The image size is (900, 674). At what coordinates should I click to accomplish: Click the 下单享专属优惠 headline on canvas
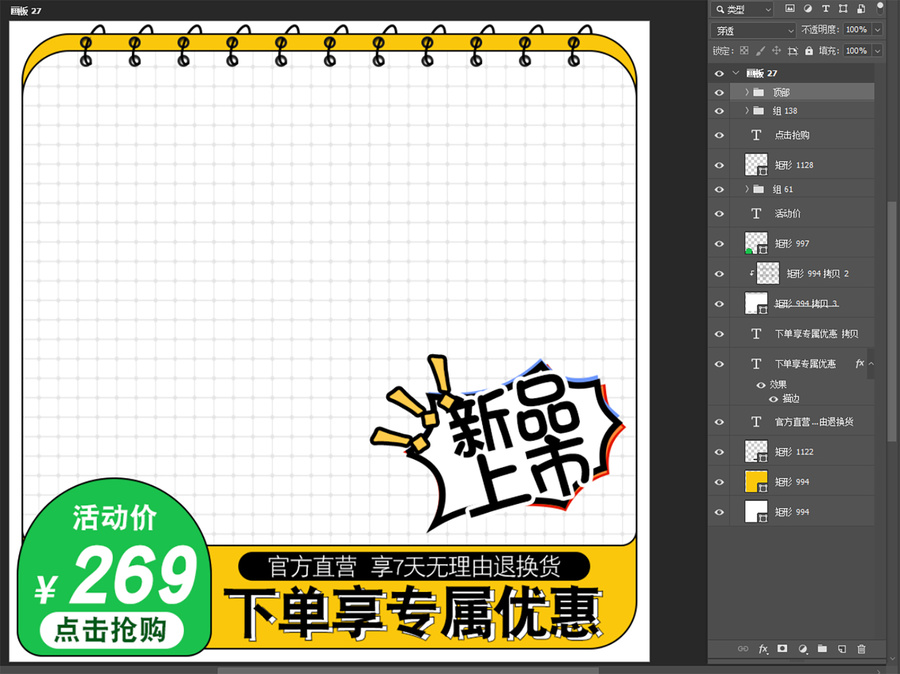413,613
